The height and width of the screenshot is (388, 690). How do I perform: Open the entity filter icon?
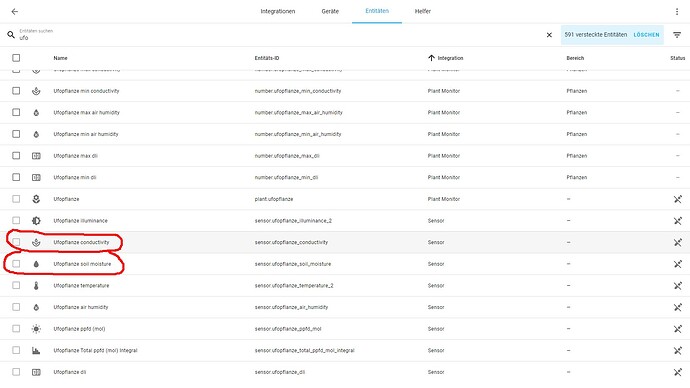coord(677,35)
